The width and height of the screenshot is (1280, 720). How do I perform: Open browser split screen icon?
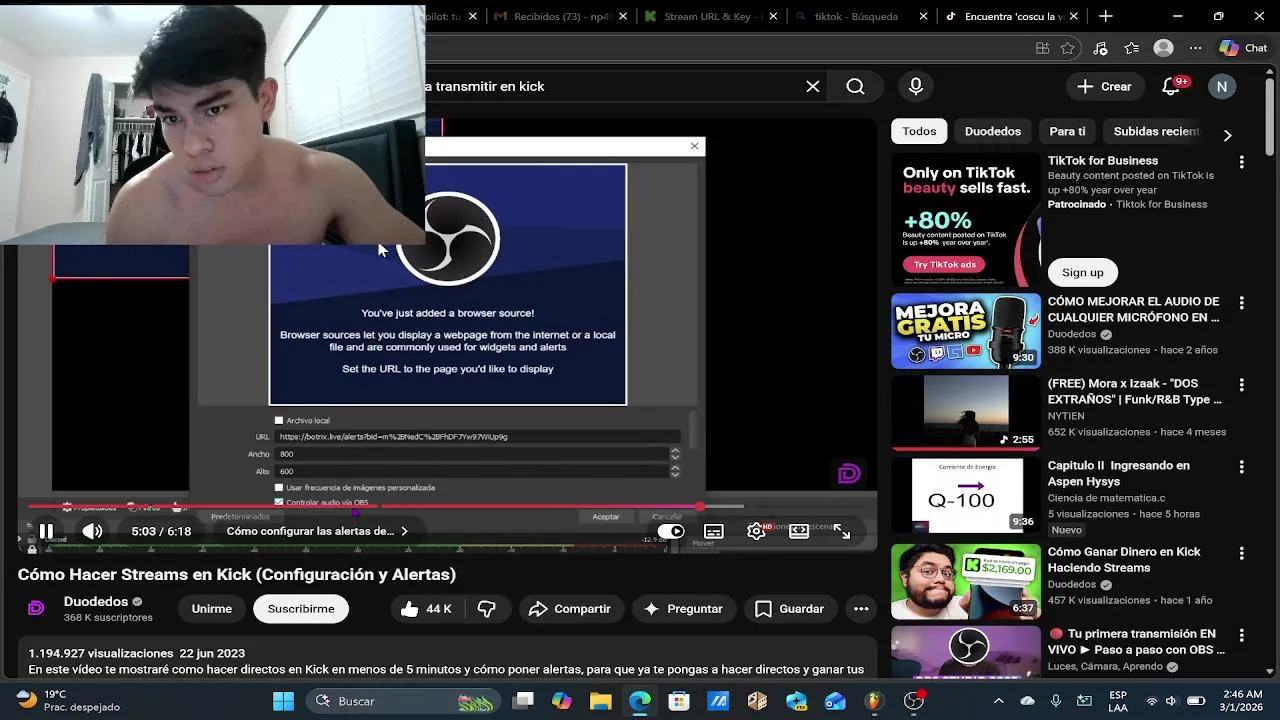(1043, 48)
